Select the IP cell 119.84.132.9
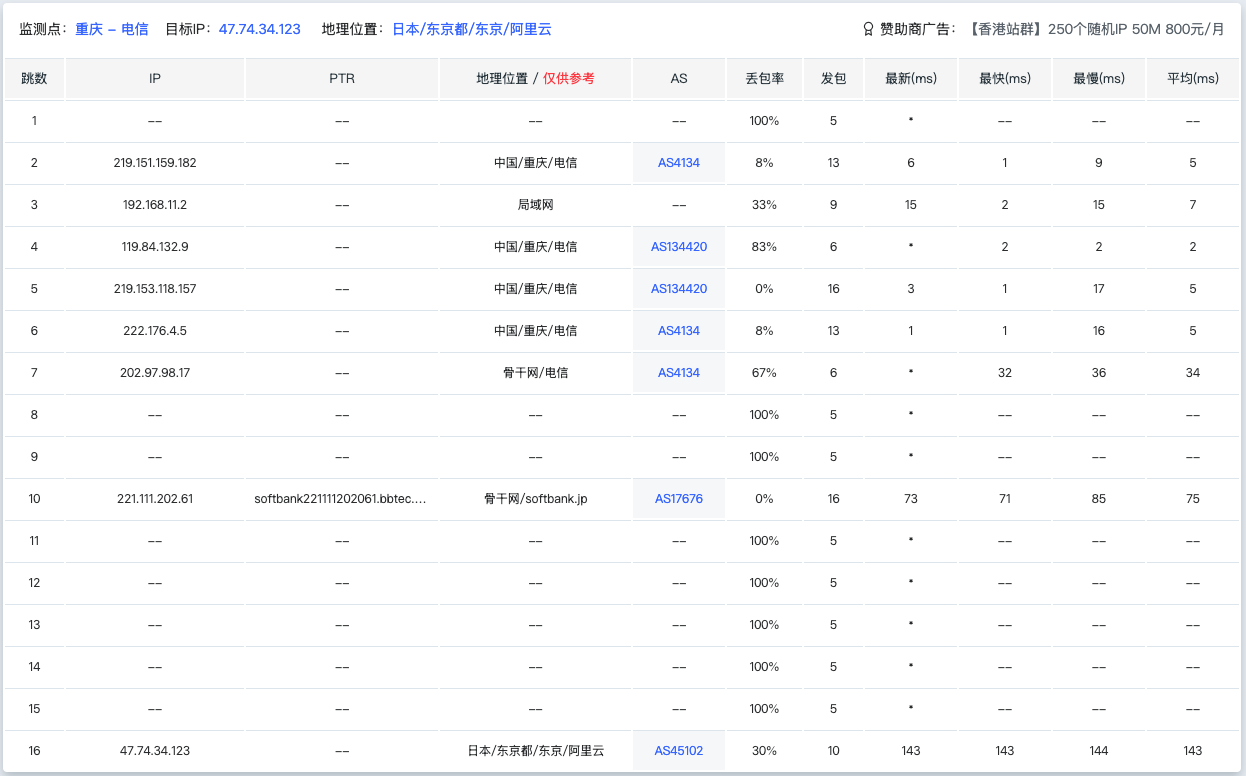Screen dimensions: 1246x776 155,247
